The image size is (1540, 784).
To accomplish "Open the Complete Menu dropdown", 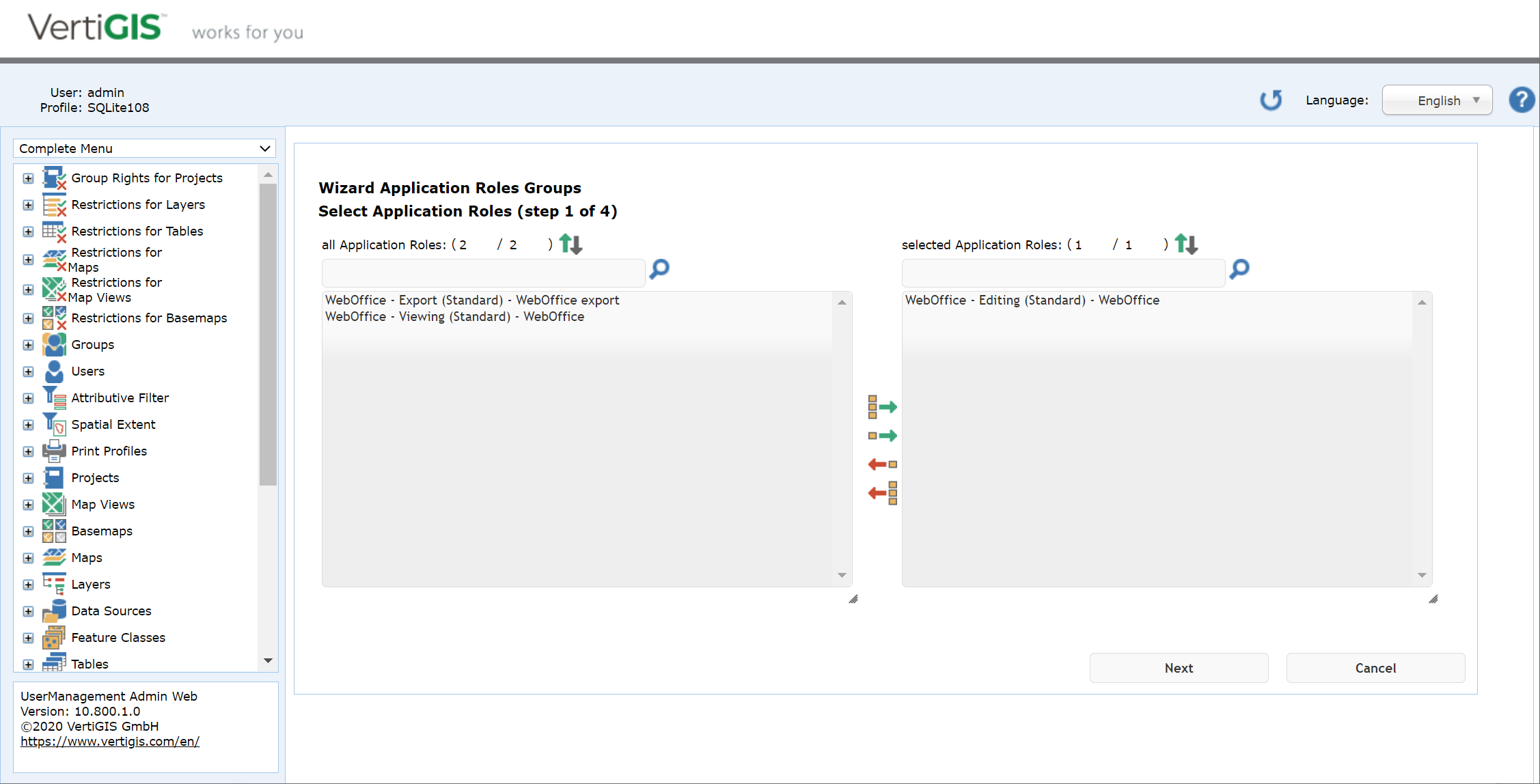I will tap(143, 148).
